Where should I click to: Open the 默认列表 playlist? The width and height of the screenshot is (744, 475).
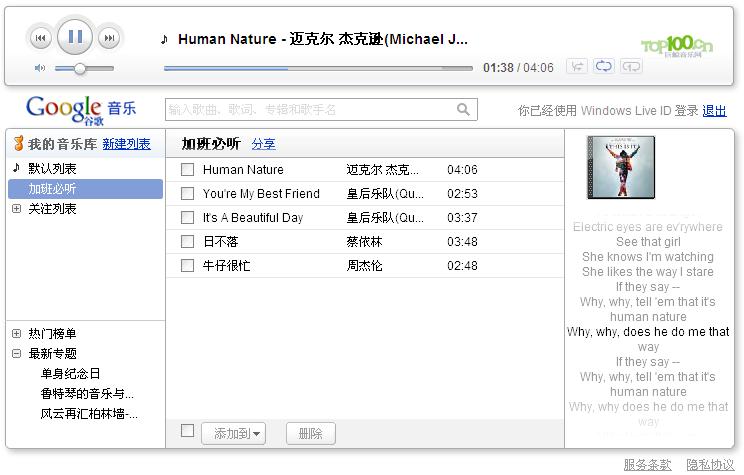point(52,168)
